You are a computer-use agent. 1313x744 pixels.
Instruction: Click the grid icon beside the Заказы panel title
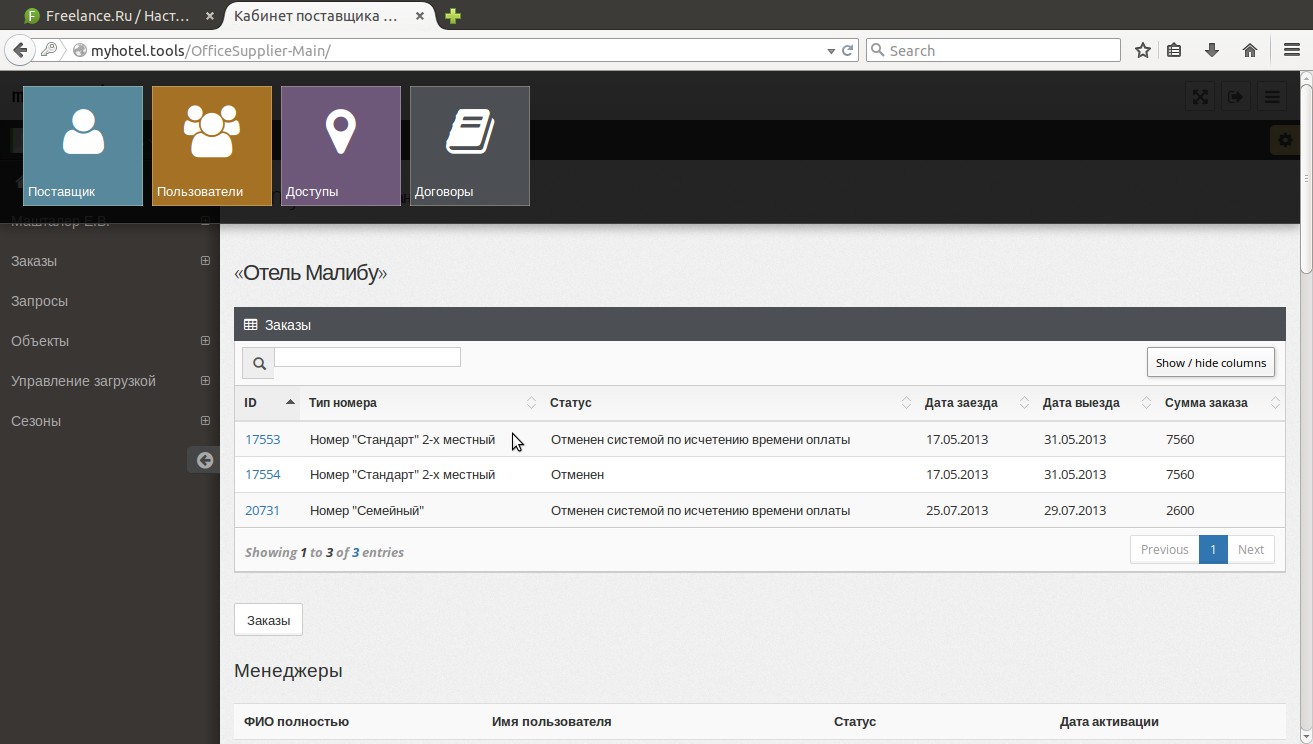pos(251,325)
